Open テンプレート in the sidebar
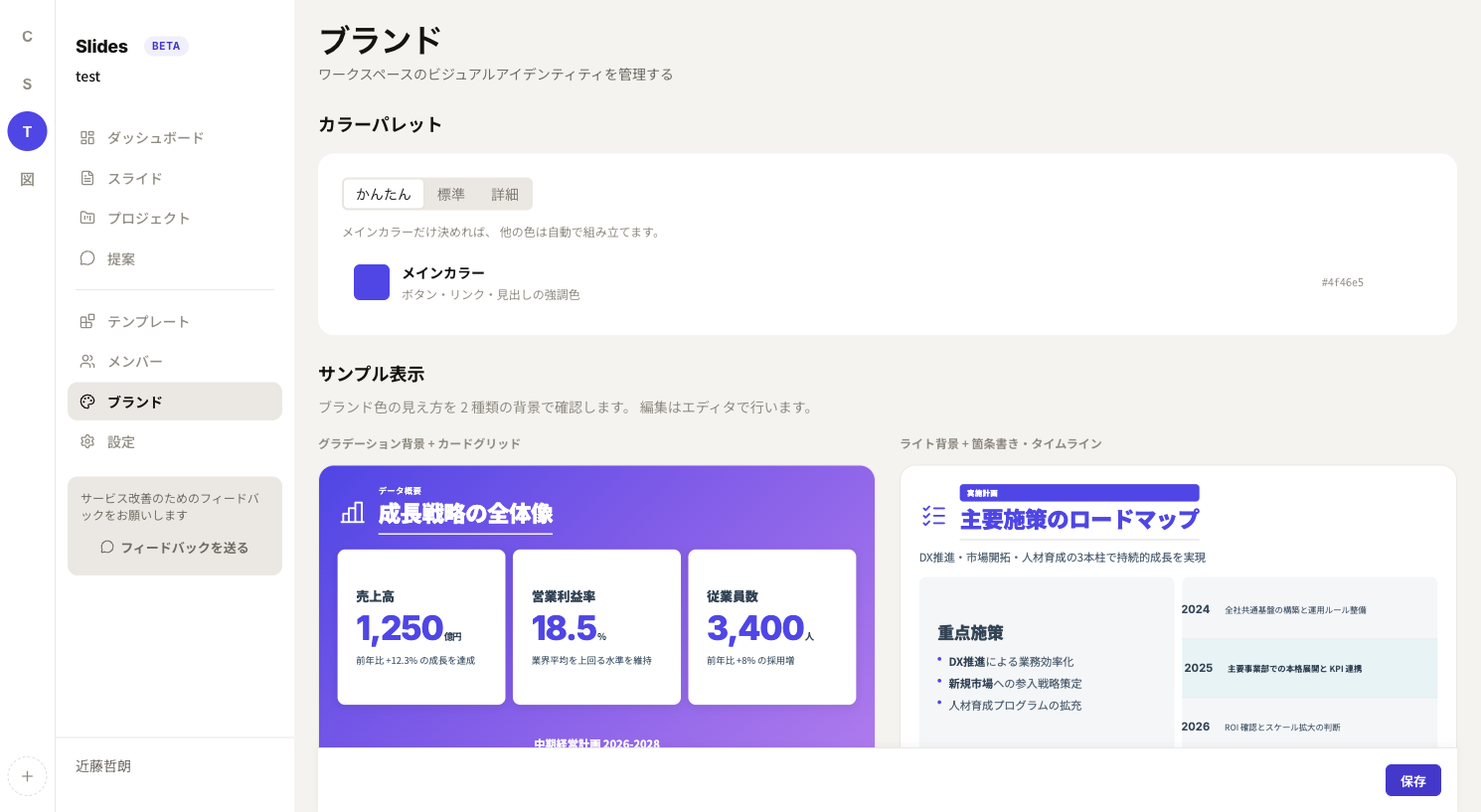This screenshot has height=812, width=1481. pyautogui.click(x=175, y=321)
